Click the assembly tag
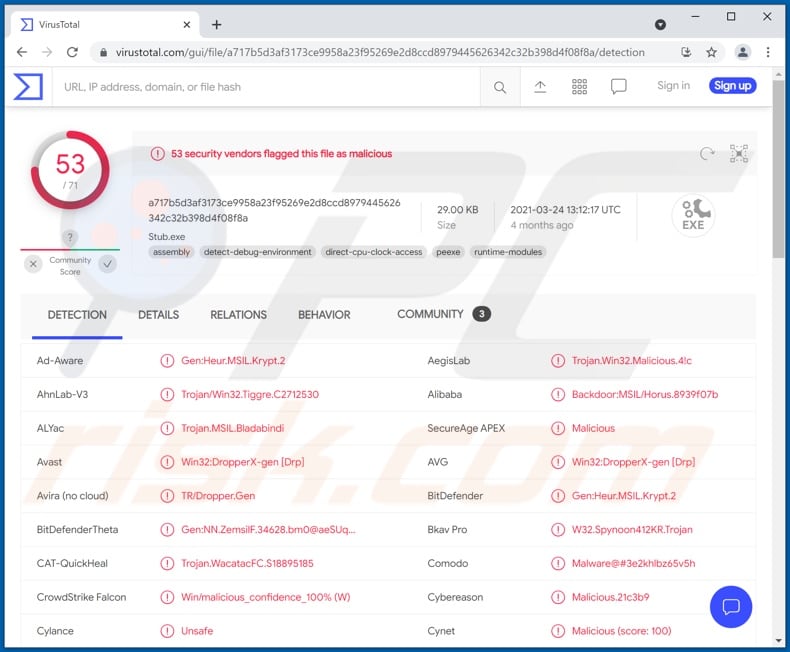790x652 pixels. coord(171,252)
